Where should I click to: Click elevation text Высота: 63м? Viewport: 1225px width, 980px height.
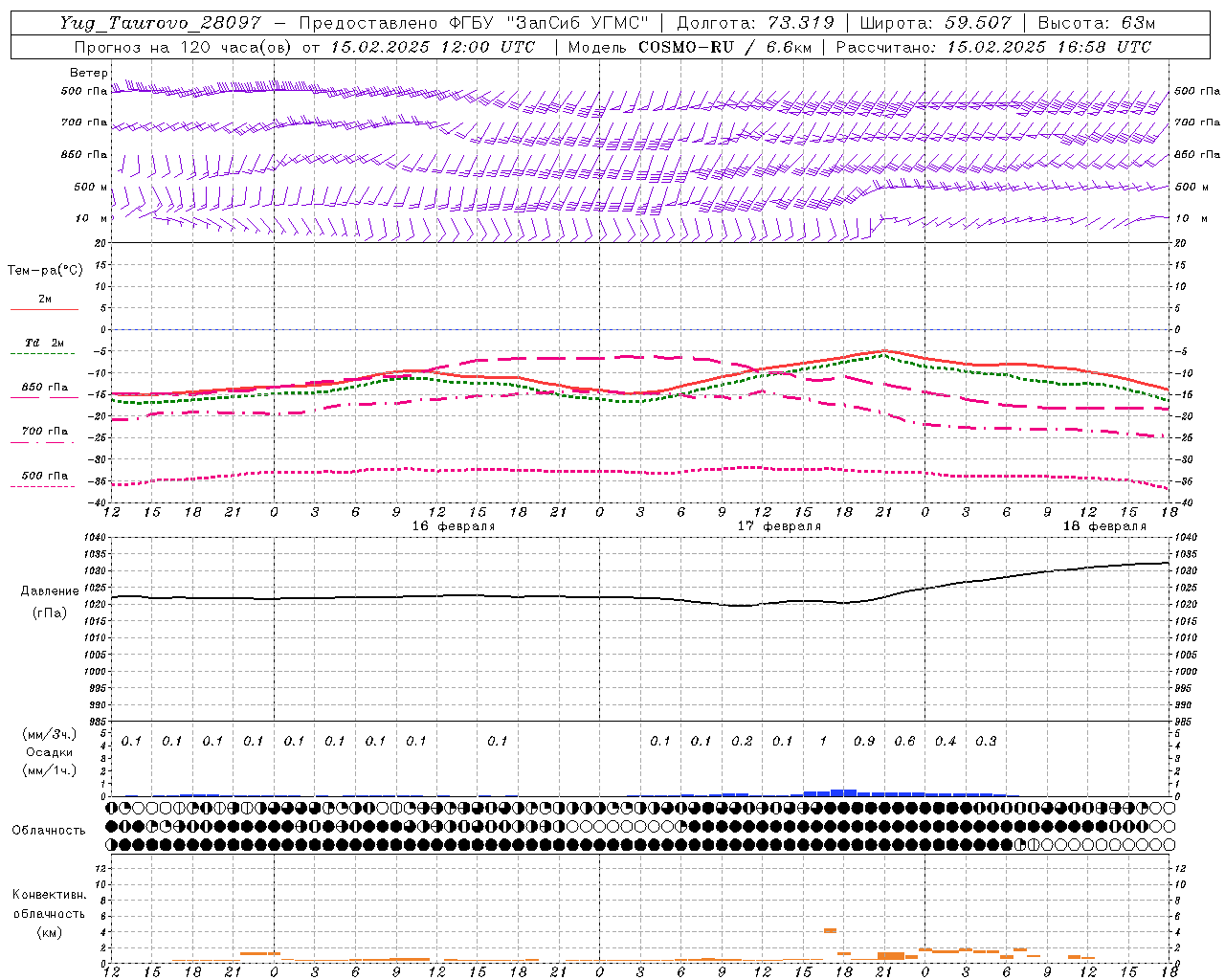[x=1097, y=23]
